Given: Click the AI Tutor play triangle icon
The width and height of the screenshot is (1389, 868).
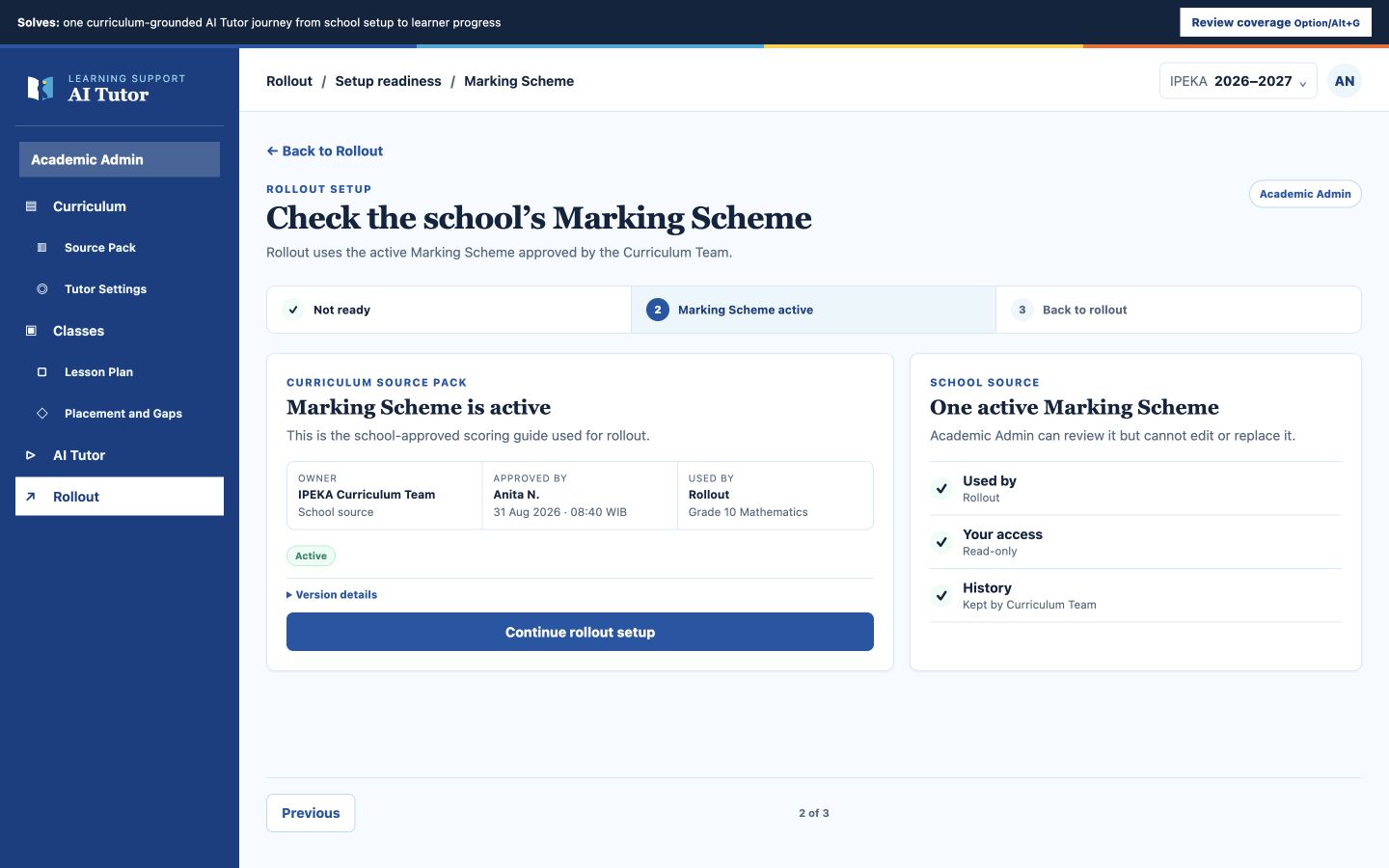Looking at the screenshot, I should (x=31, y=455).
